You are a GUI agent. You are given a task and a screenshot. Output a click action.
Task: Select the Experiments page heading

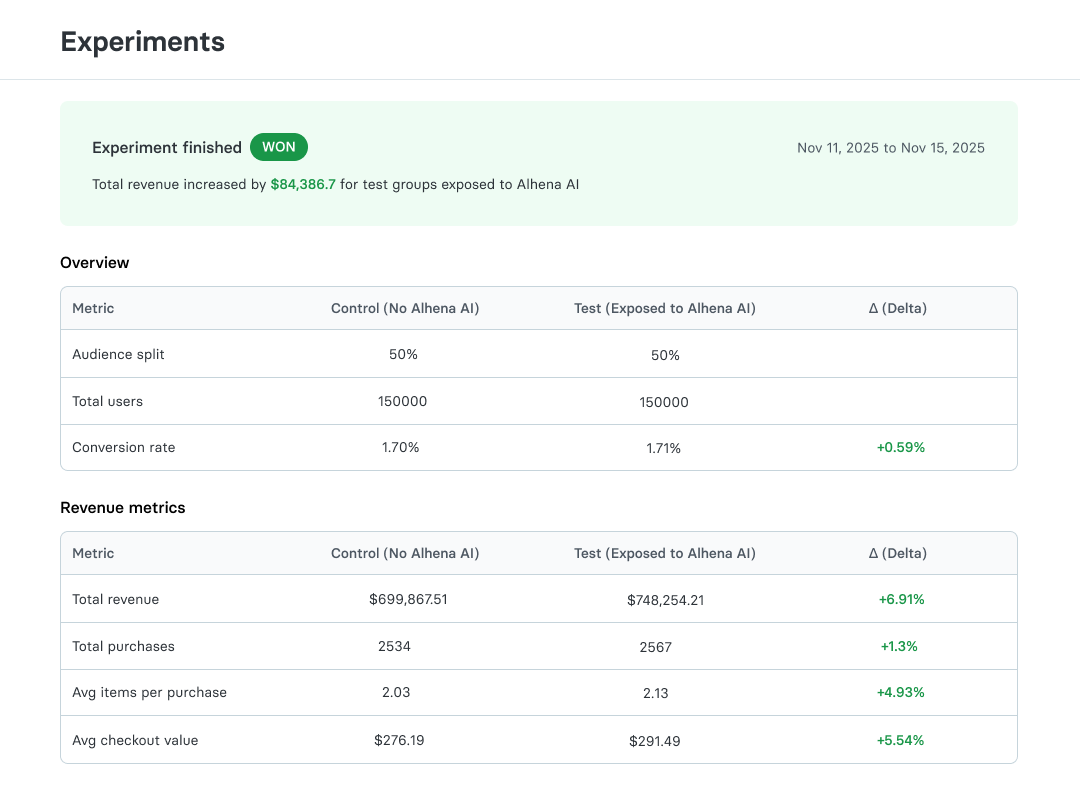(142, 41)
